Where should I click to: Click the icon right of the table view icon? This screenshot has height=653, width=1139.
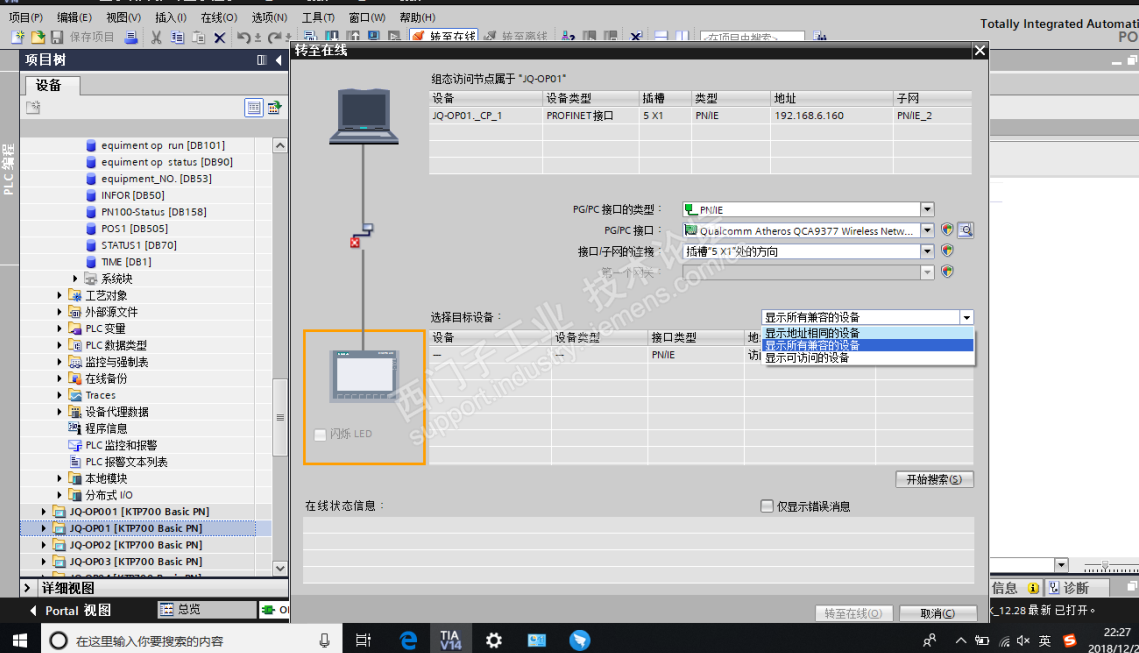coord(274,108)
